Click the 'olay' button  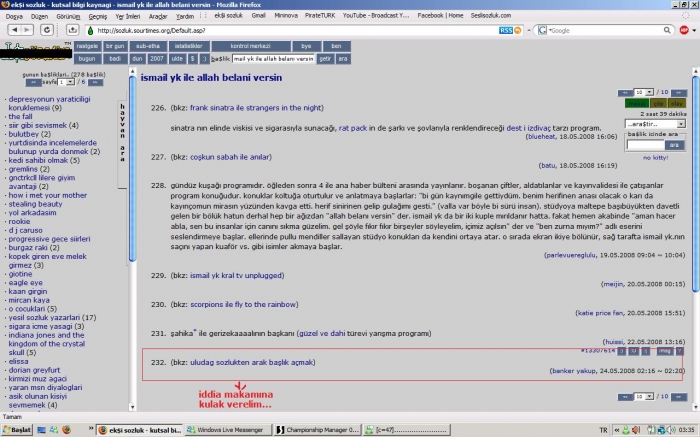pos(676,104)
